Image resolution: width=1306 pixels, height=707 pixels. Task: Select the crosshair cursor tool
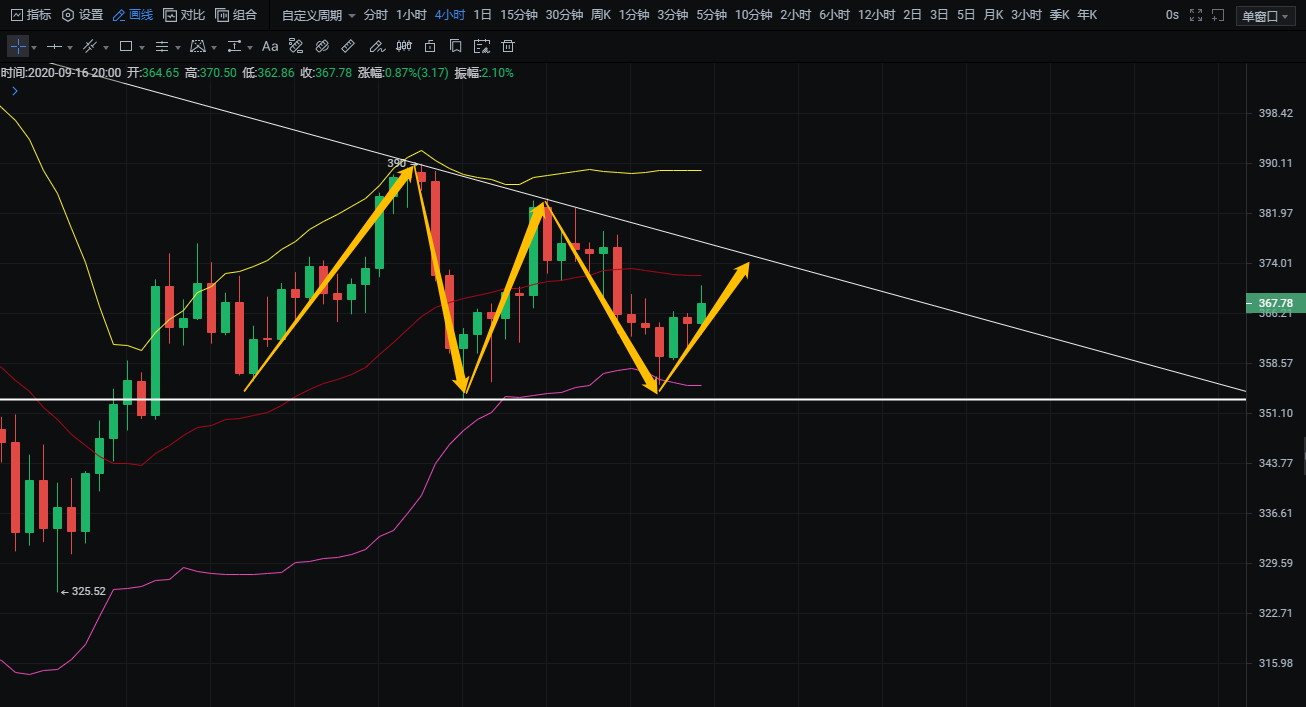click(x=18, y=46)
